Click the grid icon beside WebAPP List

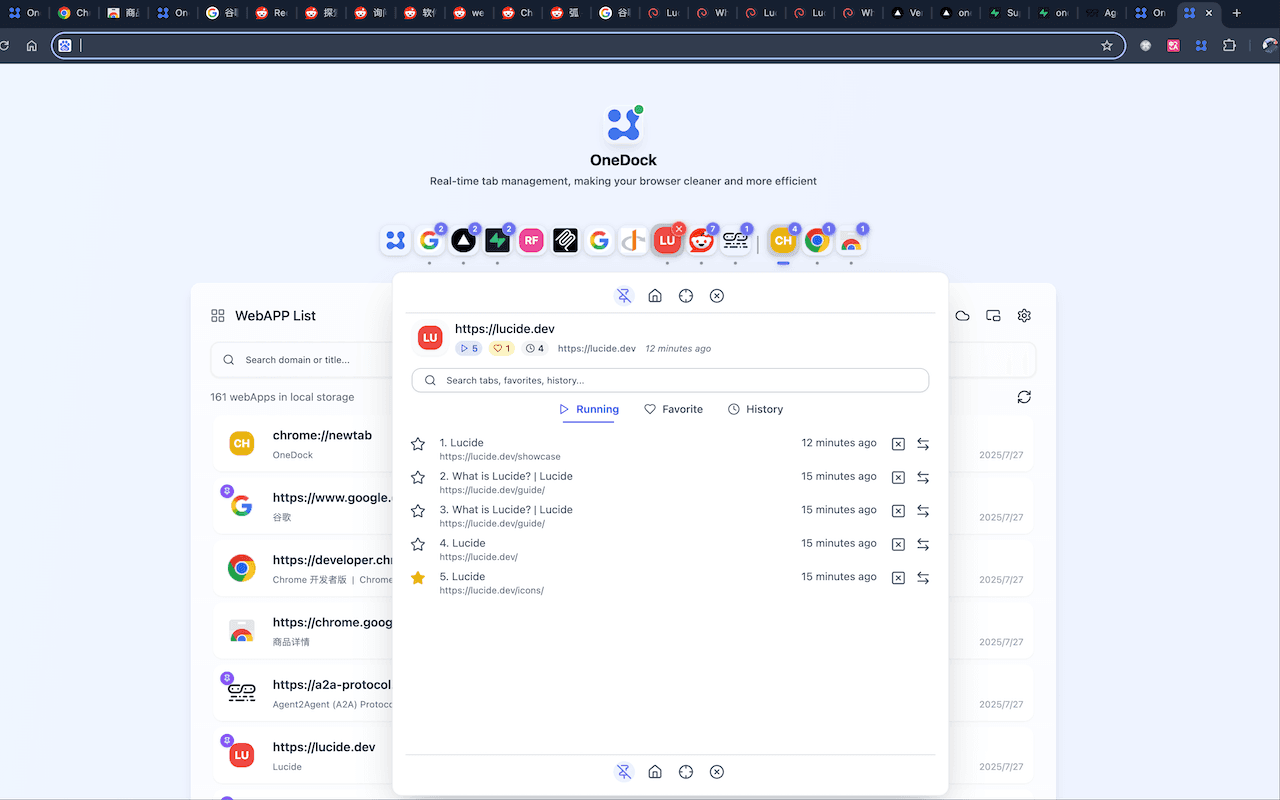(x=218, y=315)
